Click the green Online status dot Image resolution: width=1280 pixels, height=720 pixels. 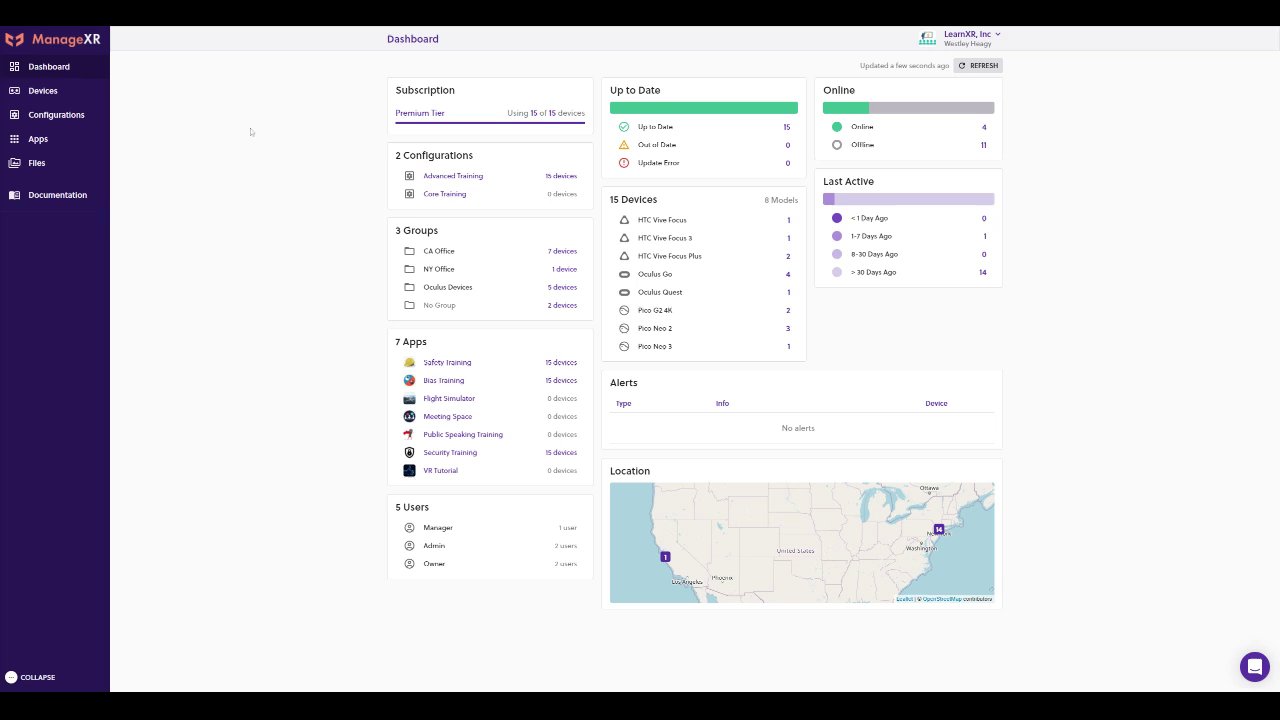coord(837,127)
